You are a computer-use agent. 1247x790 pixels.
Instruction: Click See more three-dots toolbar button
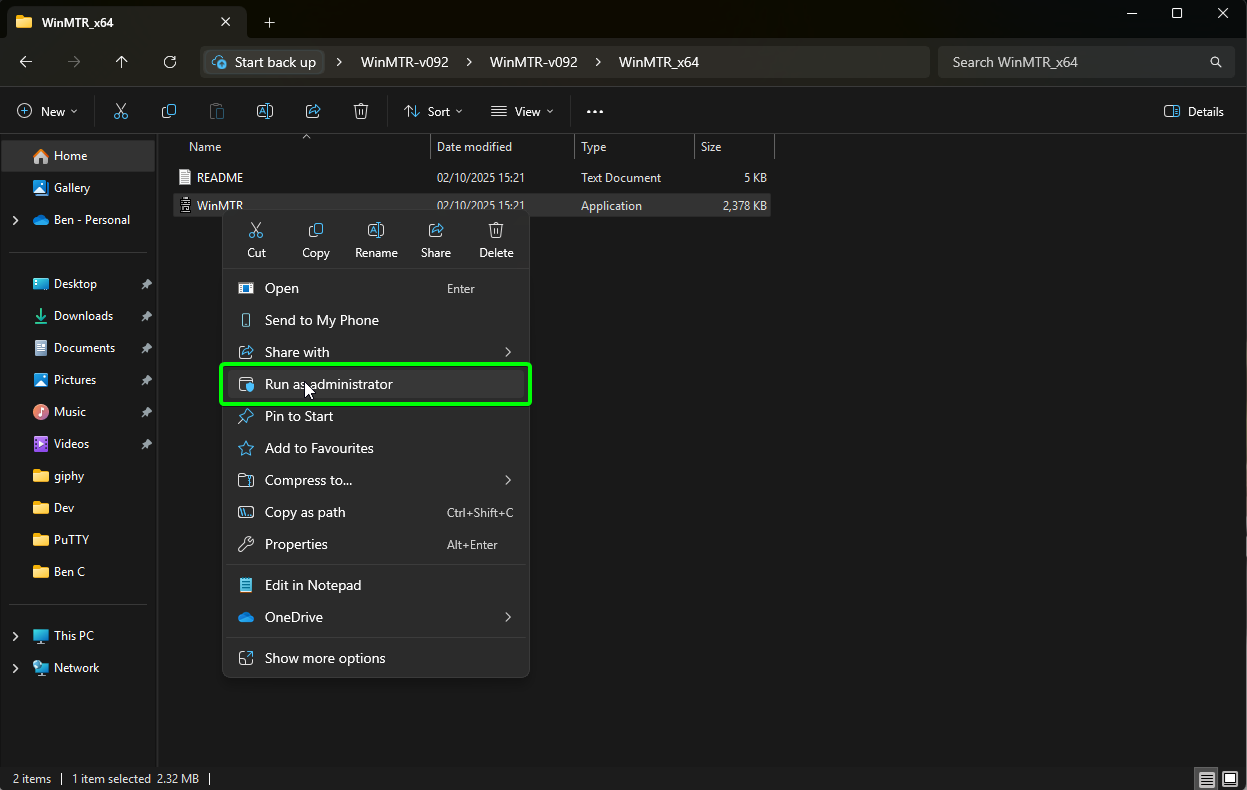(x=595, y=112)
